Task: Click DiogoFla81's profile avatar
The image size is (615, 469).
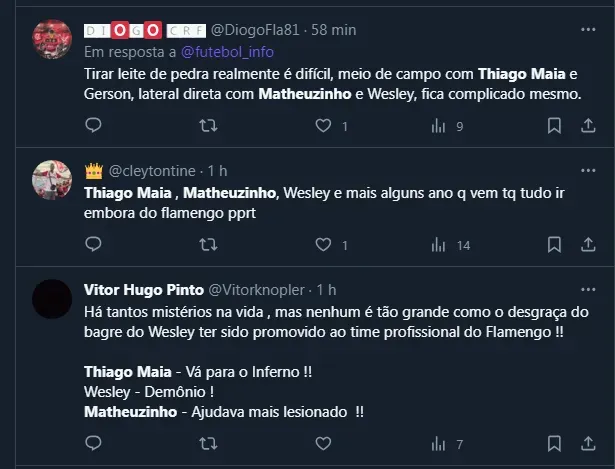Action: (x=52, y=40)
